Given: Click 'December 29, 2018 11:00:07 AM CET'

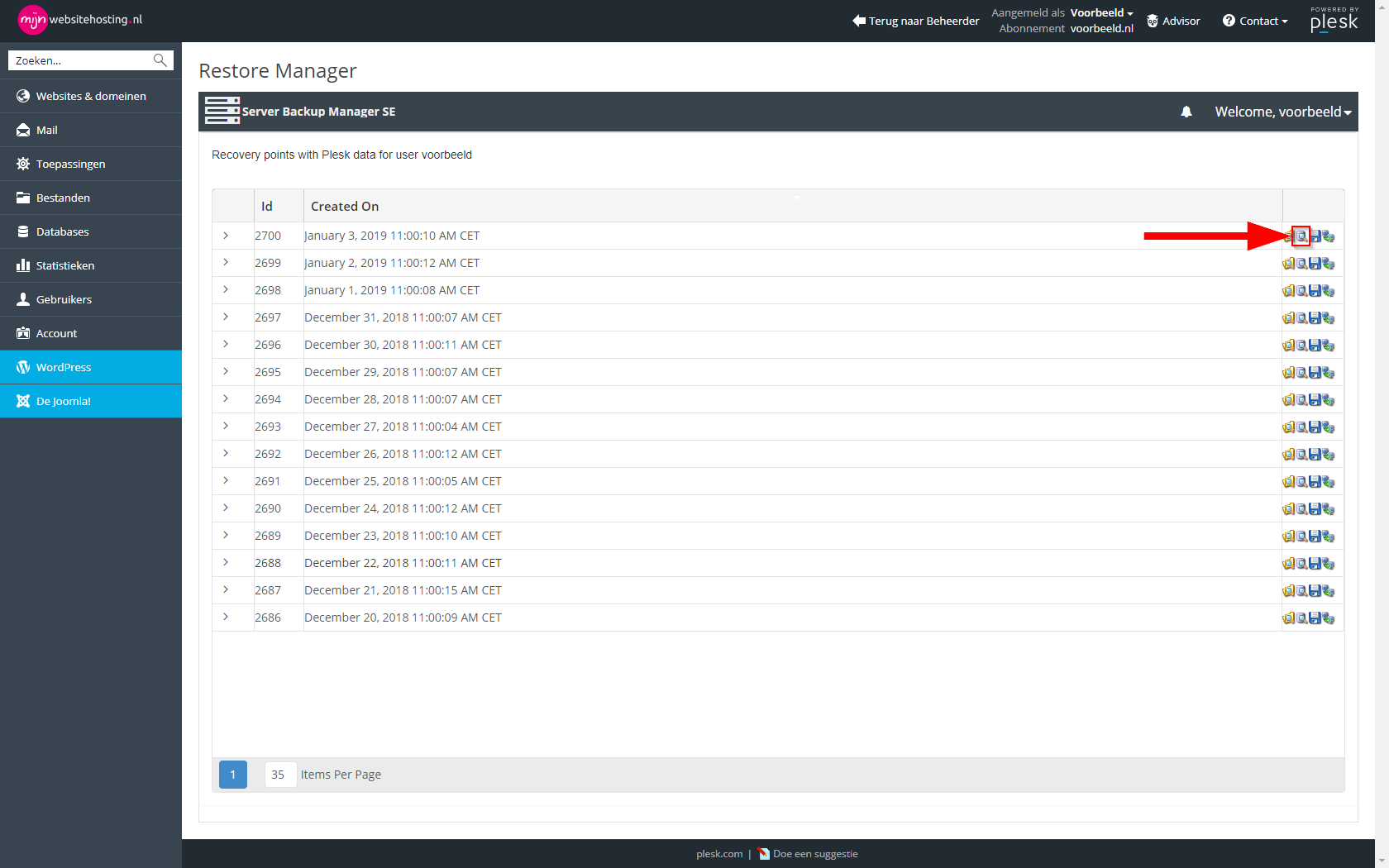Looking at the screenshot, I should click(403, 372).
